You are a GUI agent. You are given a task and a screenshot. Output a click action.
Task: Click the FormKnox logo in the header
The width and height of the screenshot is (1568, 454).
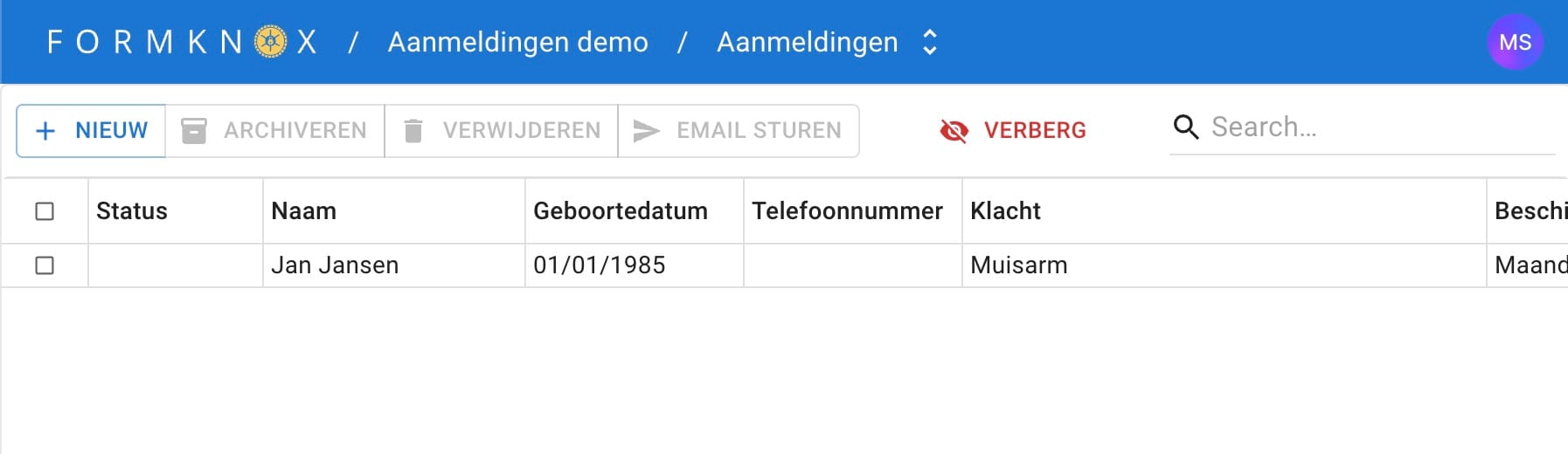click(182, 42)
